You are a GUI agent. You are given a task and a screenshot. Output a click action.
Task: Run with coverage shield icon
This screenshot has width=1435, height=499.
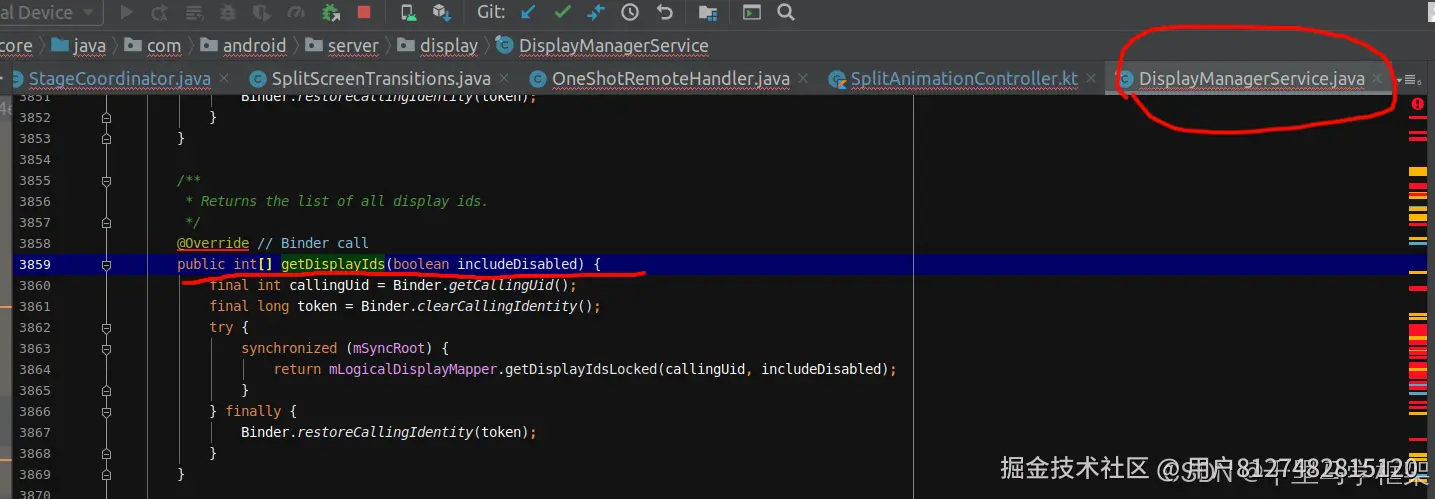pyautogui.click(x=261, y=12)
